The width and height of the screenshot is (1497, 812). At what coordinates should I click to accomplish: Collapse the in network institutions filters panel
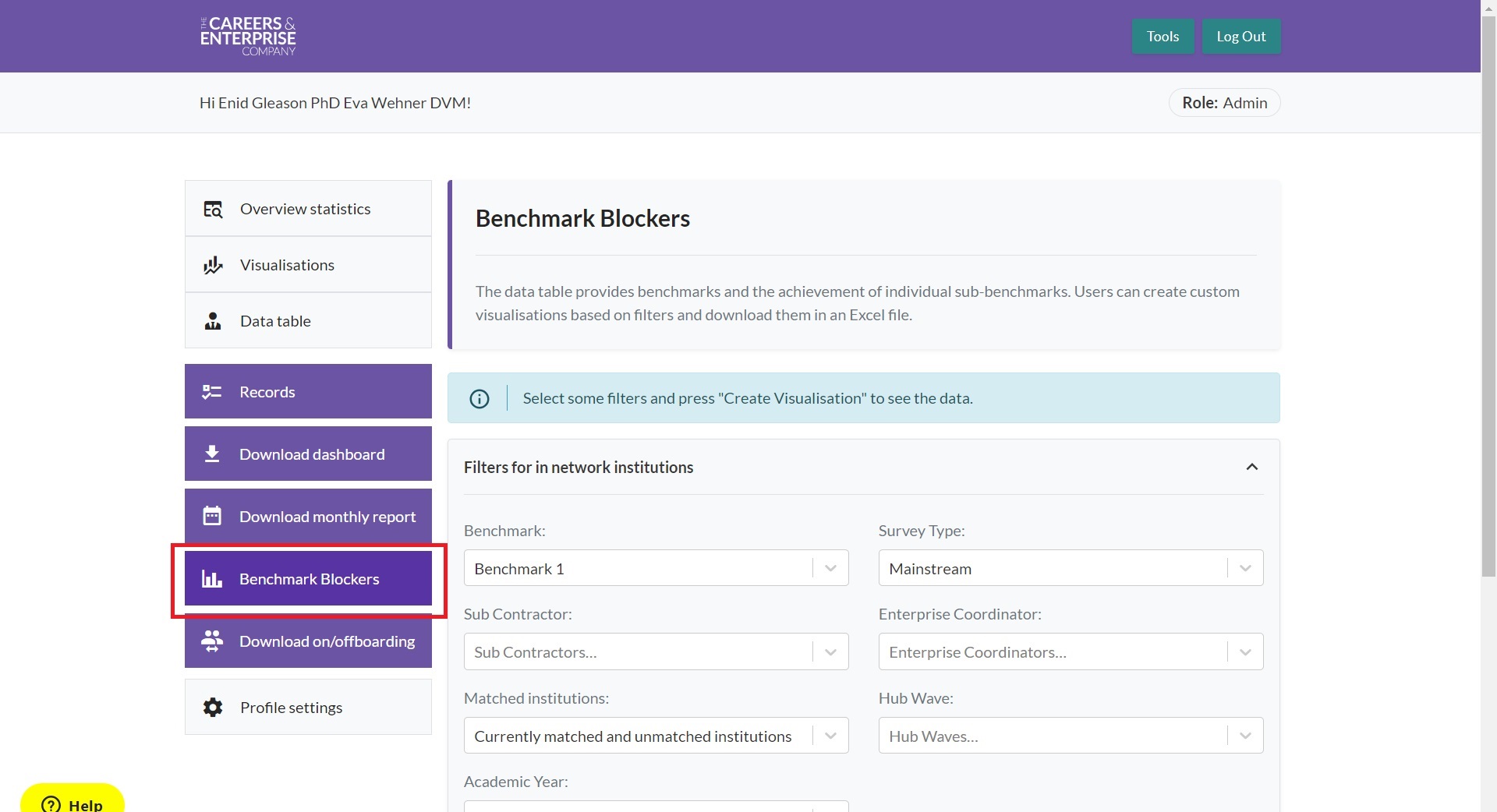pyautogui.click(x=1251, y=467)
